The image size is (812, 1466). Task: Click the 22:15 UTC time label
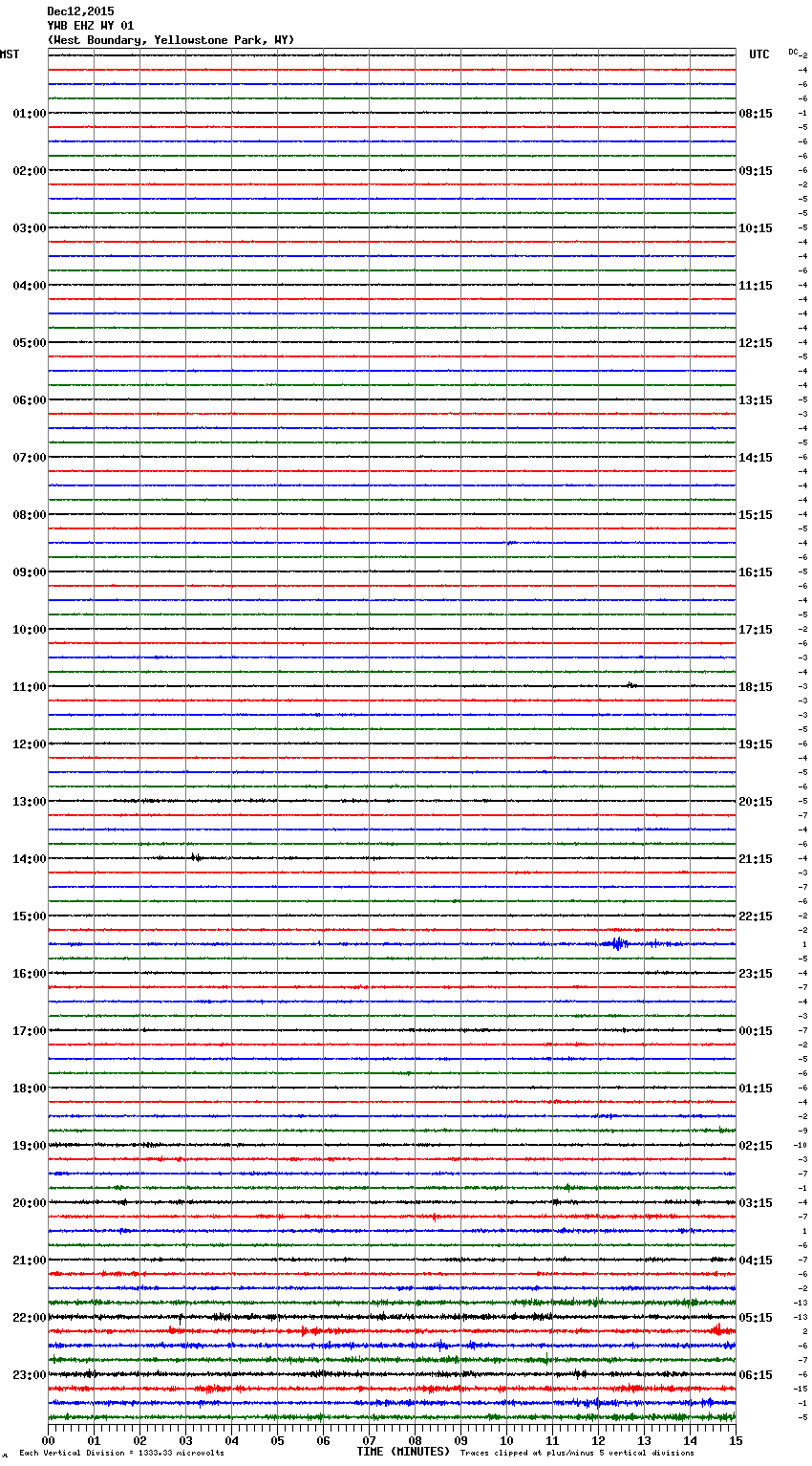pyautogui.click(x=756, y=916)
